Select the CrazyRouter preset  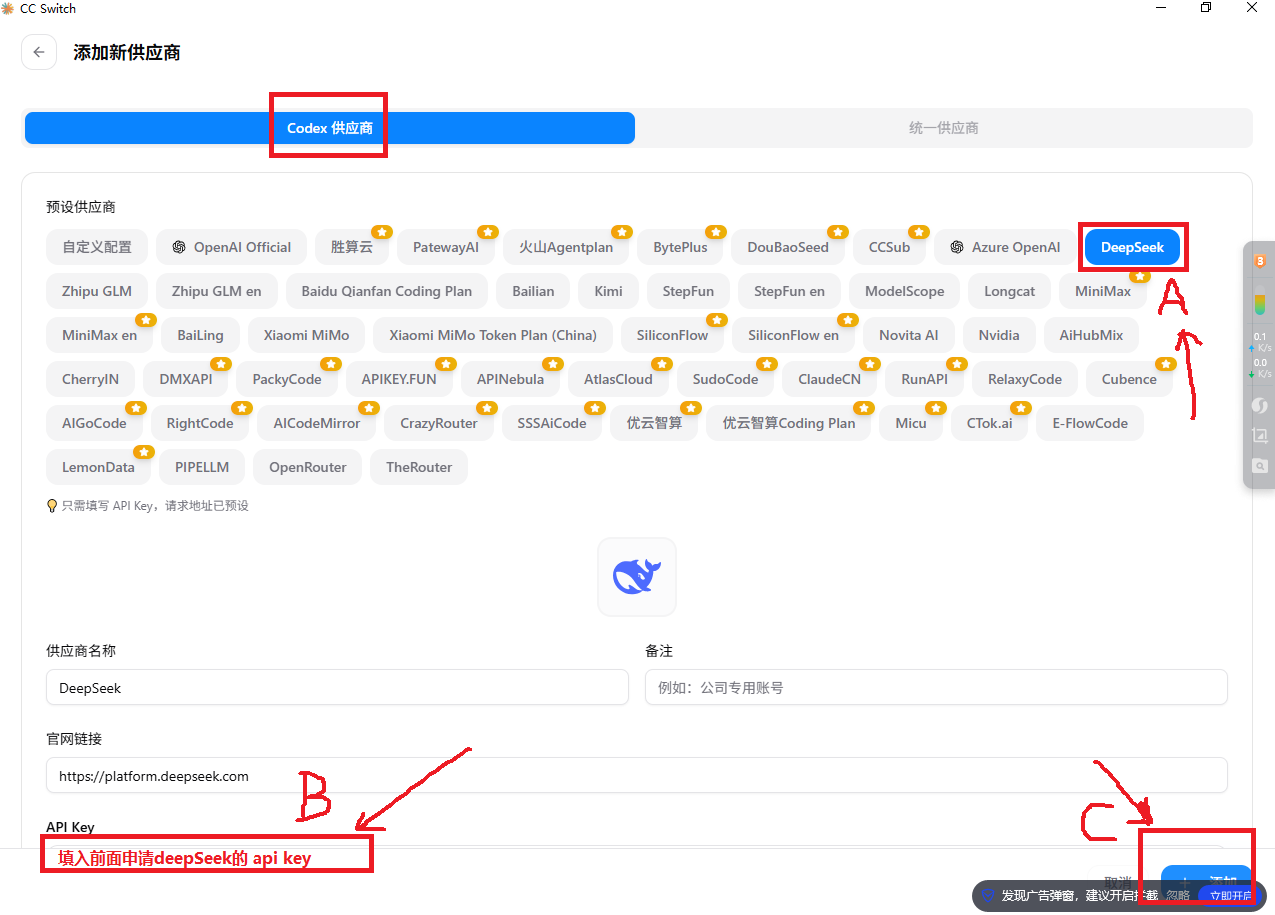tap(439, 423)
